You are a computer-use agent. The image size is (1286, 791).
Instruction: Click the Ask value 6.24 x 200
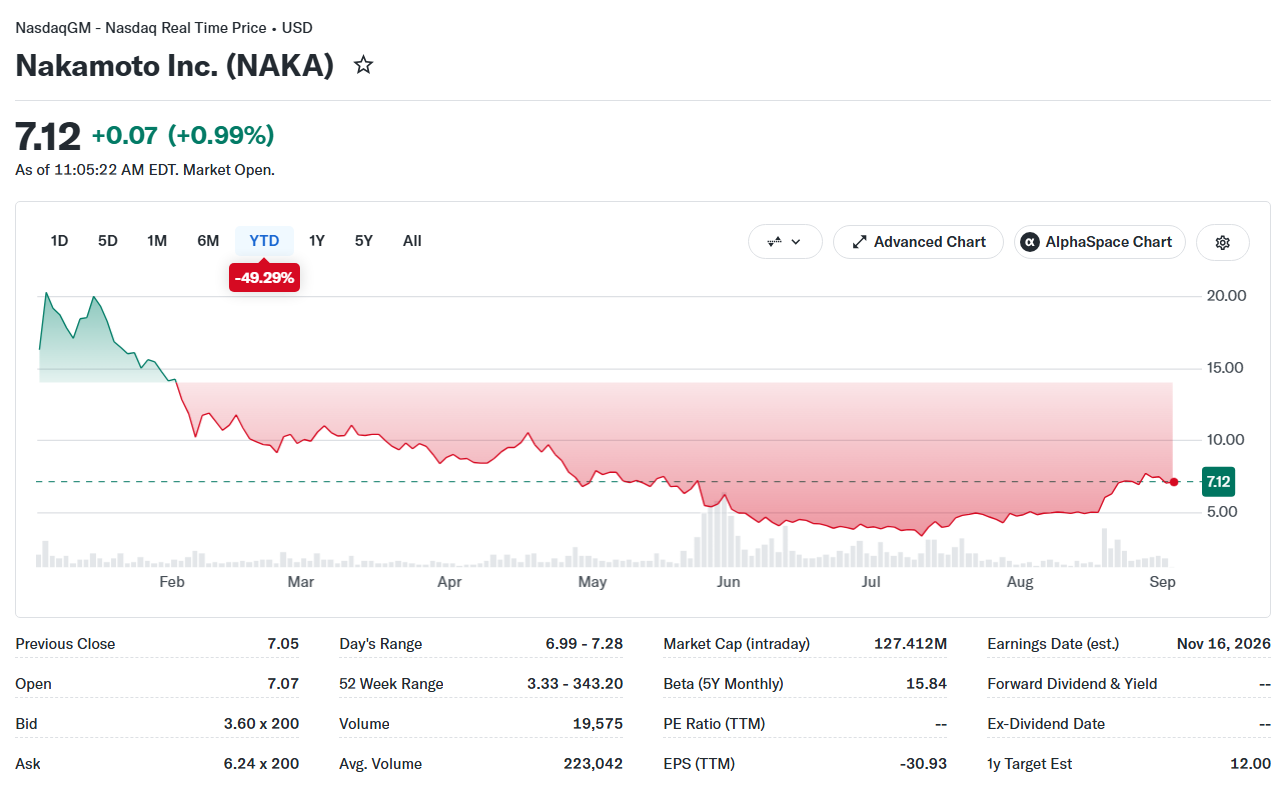[x=261, y=764]
